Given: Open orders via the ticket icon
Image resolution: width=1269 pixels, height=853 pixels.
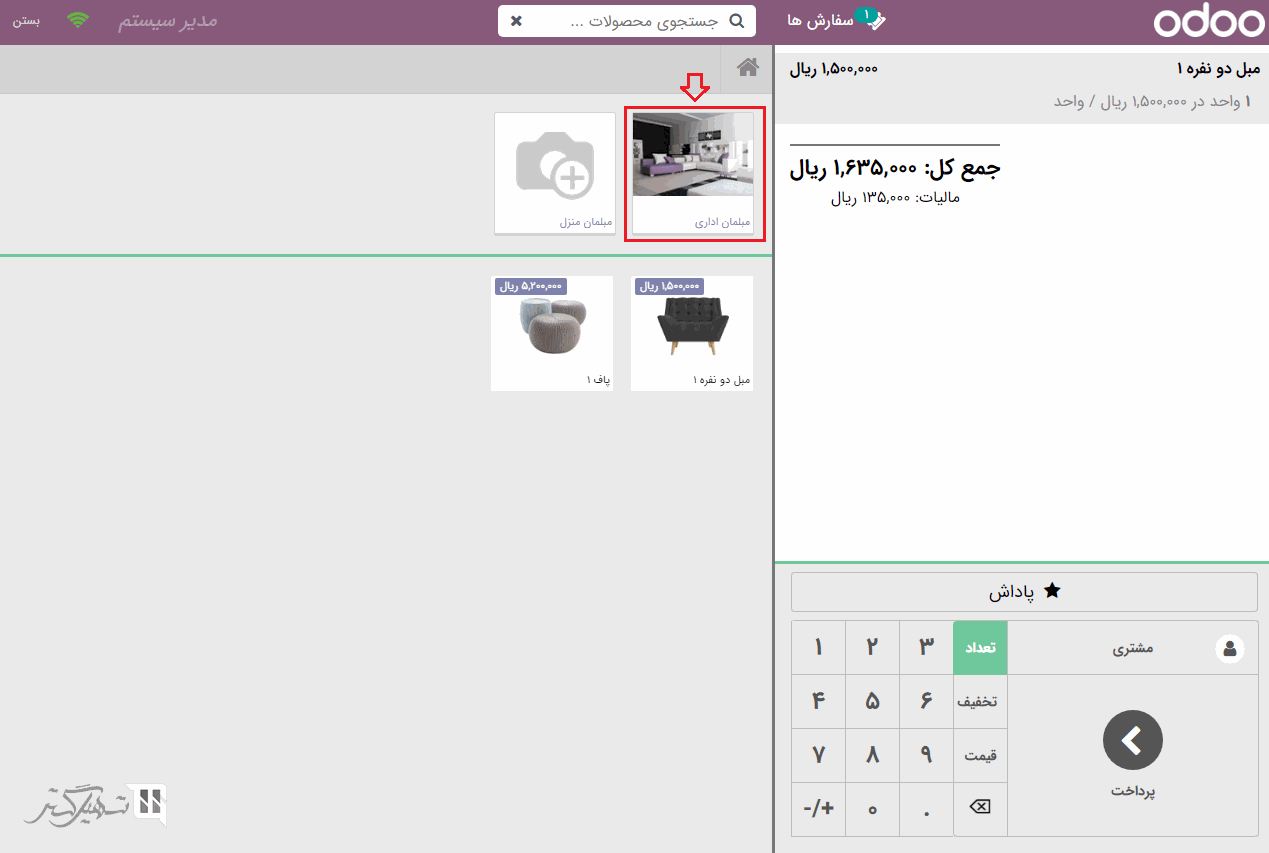Looking at the screenshot, I should click(x=874, y=21).
